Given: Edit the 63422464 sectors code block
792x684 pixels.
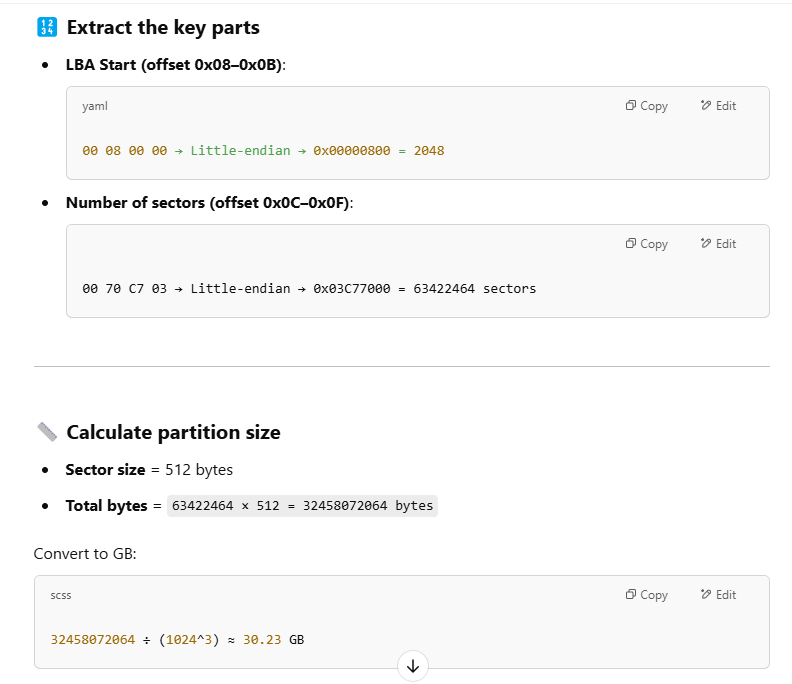Looking at the screenshot, I should pos(718,244).
